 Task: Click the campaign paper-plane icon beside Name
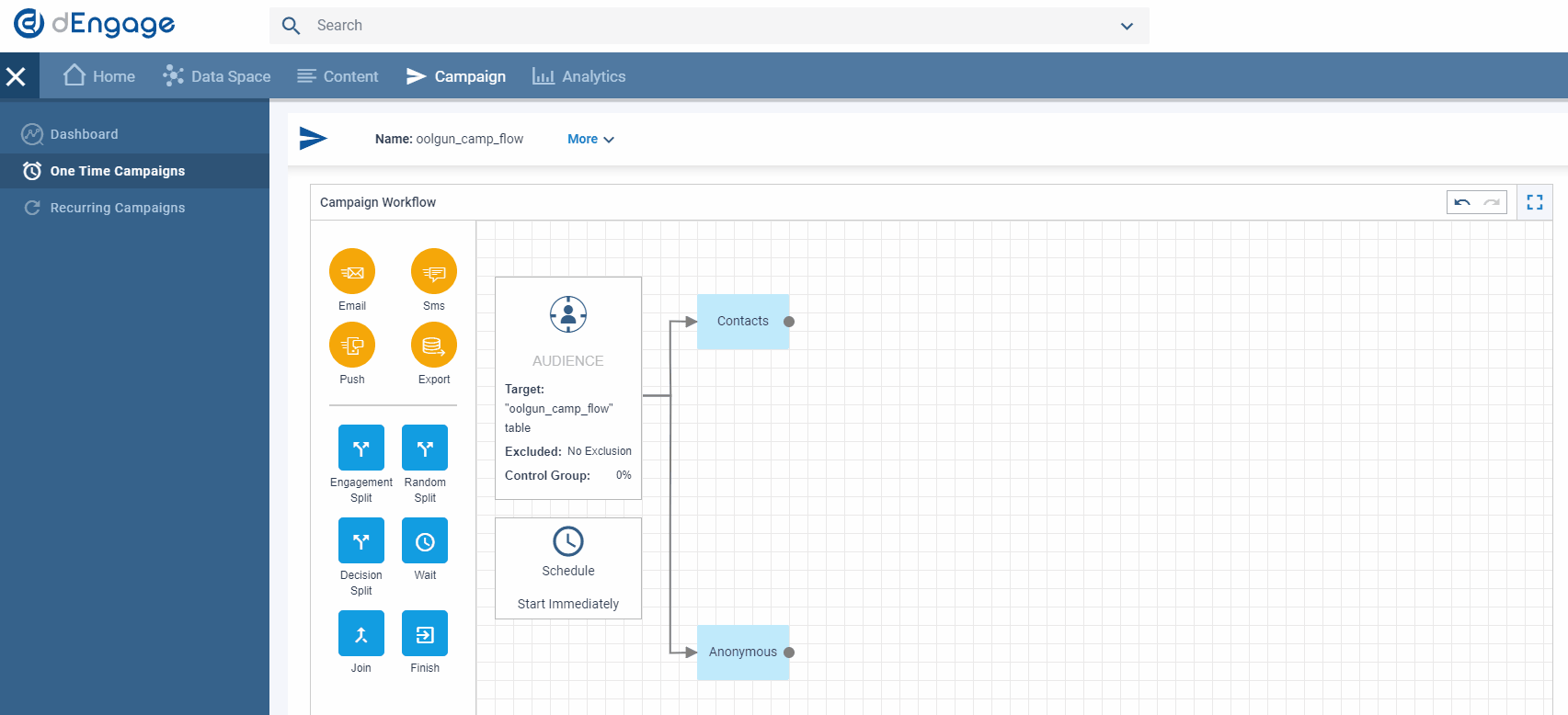314,139
